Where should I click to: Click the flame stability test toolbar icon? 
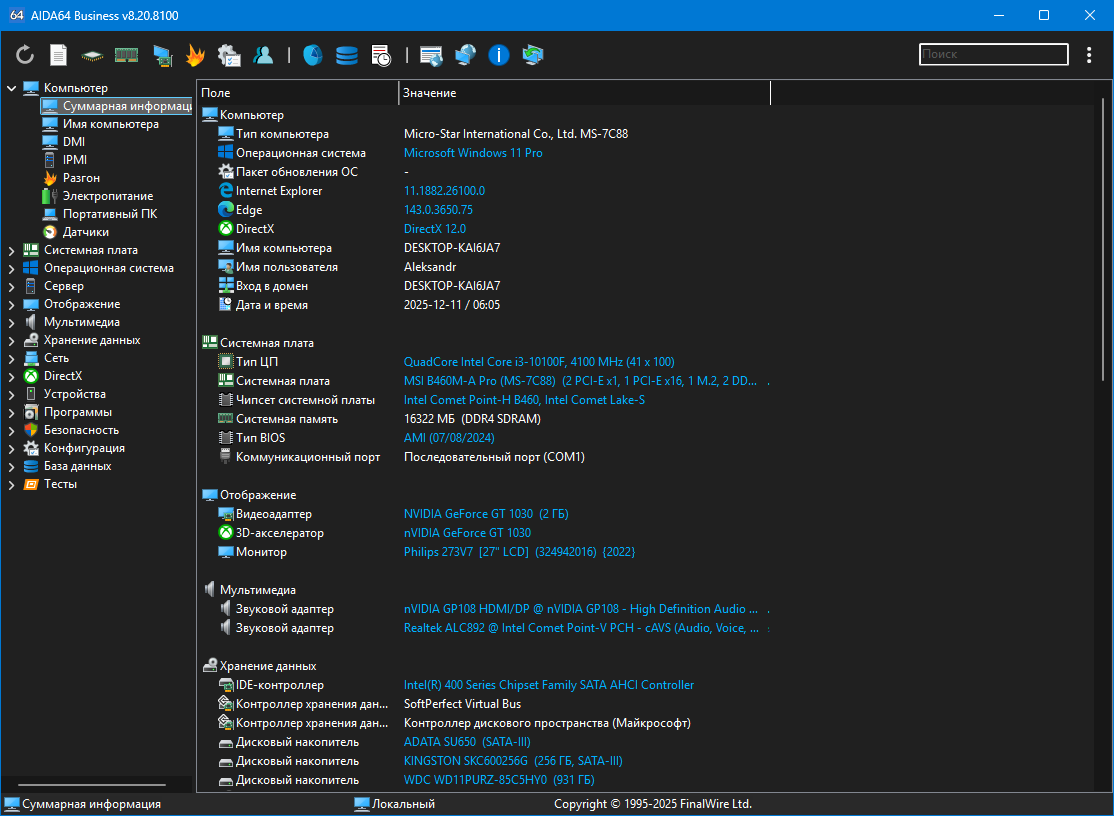click(195, 55)
